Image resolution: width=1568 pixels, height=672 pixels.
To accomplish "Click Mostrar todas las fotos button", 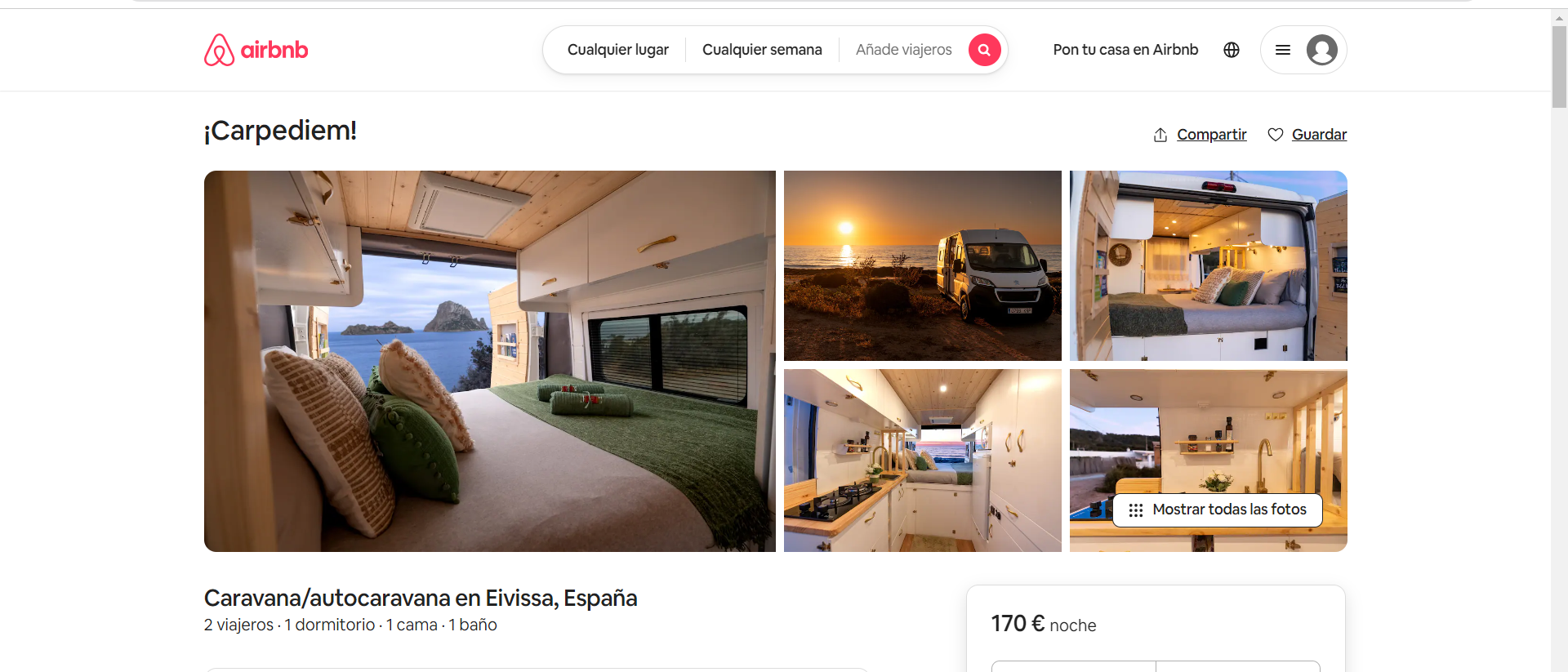I will 1217,510.
